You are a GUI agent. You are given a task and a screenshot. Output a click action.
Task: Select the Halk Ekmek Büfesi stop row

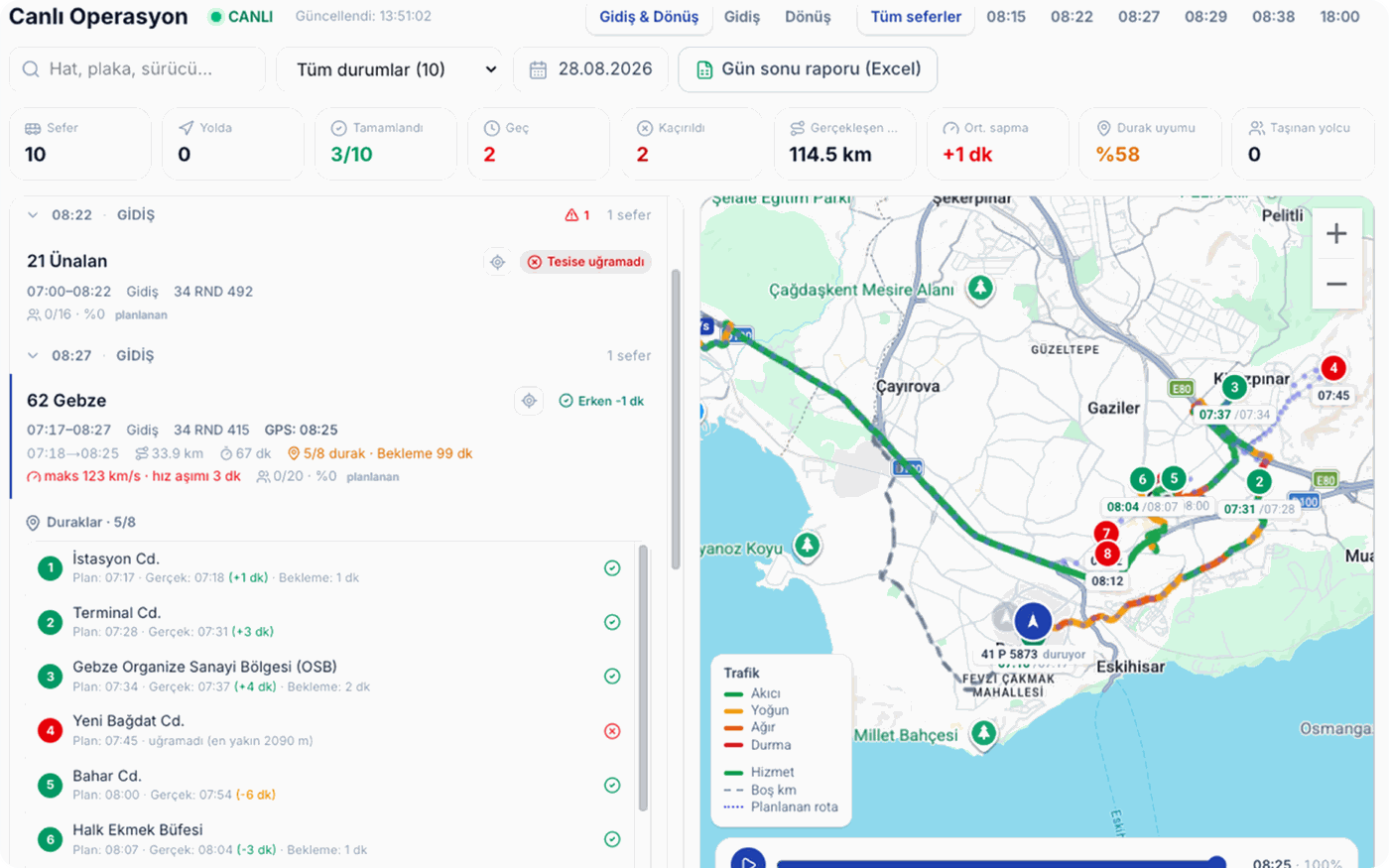click(x=329, y=839)
